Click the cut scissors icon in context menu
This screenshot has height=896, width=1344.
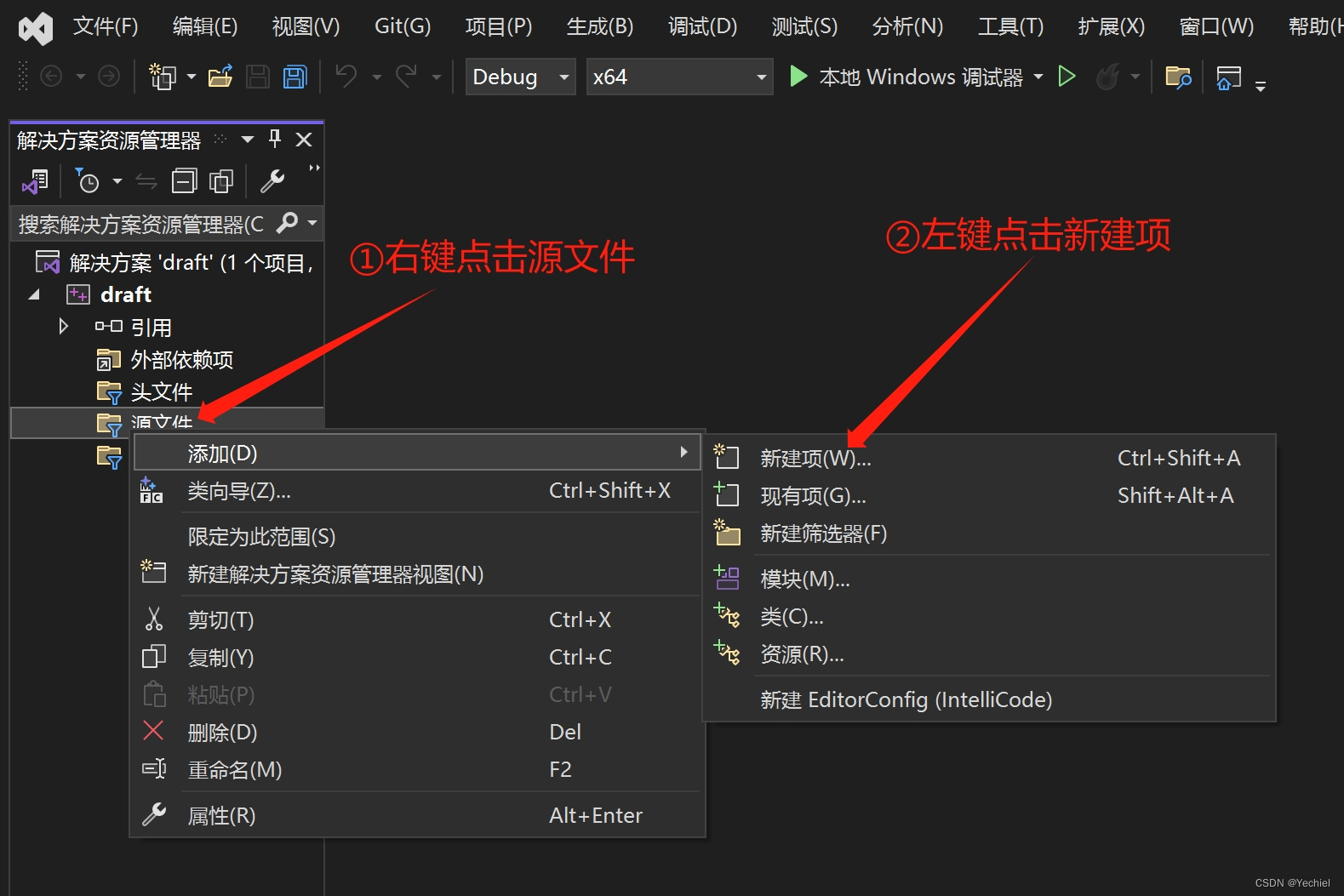(x=154, y=619)
